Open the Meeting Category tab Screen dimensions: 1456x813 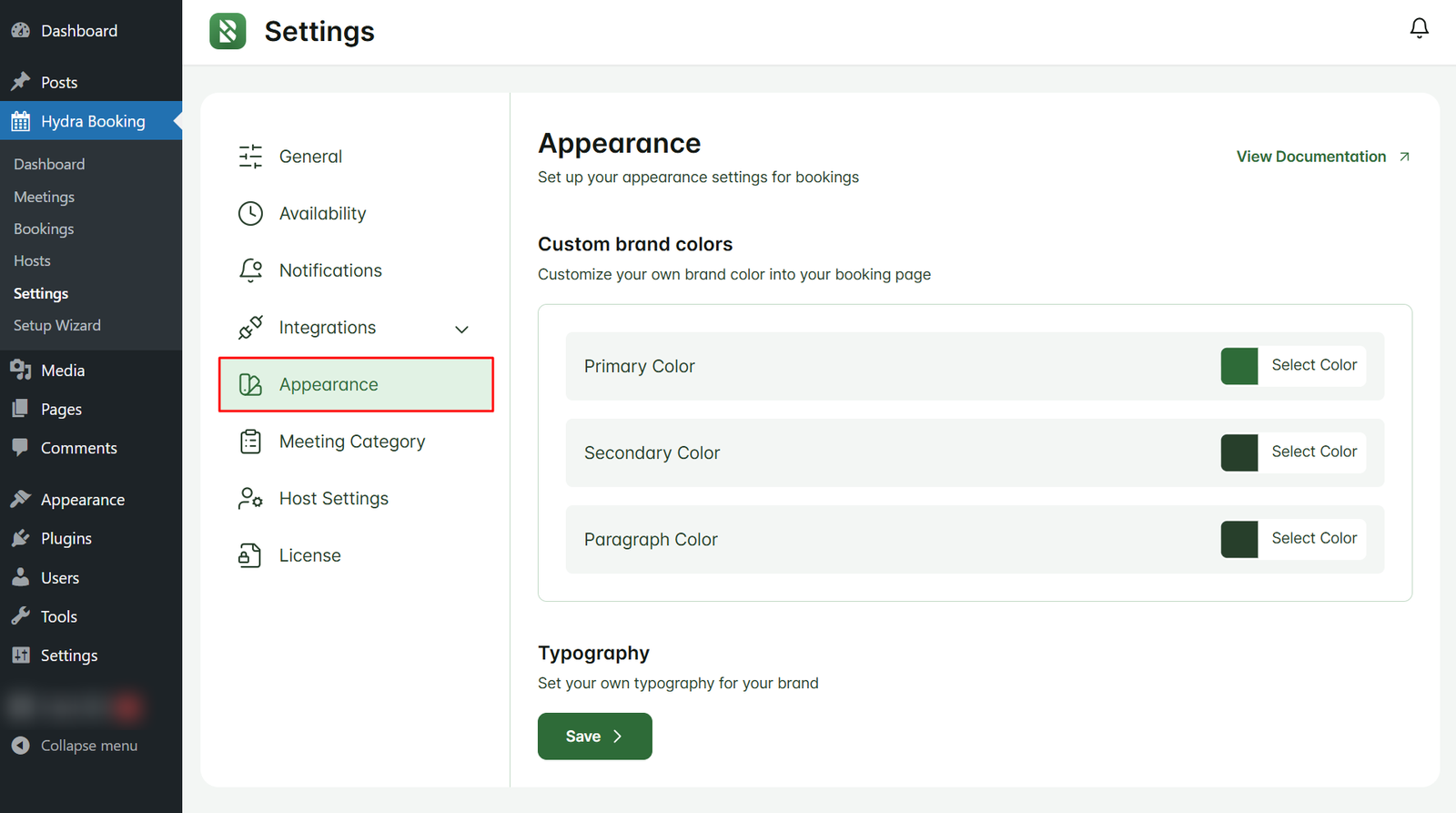click(356, 442)
